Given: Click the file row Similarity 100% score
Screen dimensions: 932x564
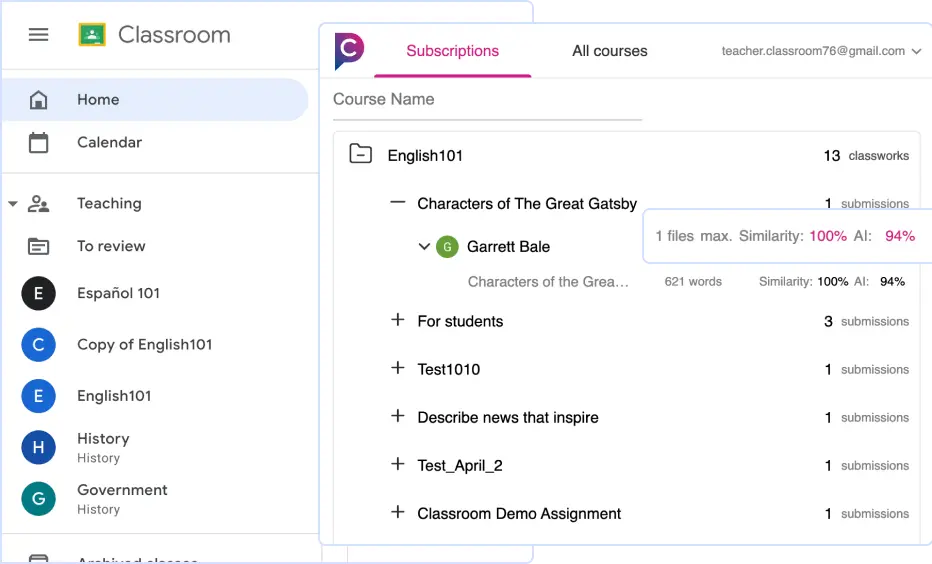Looking at the screenshot, I should (833, 282).
